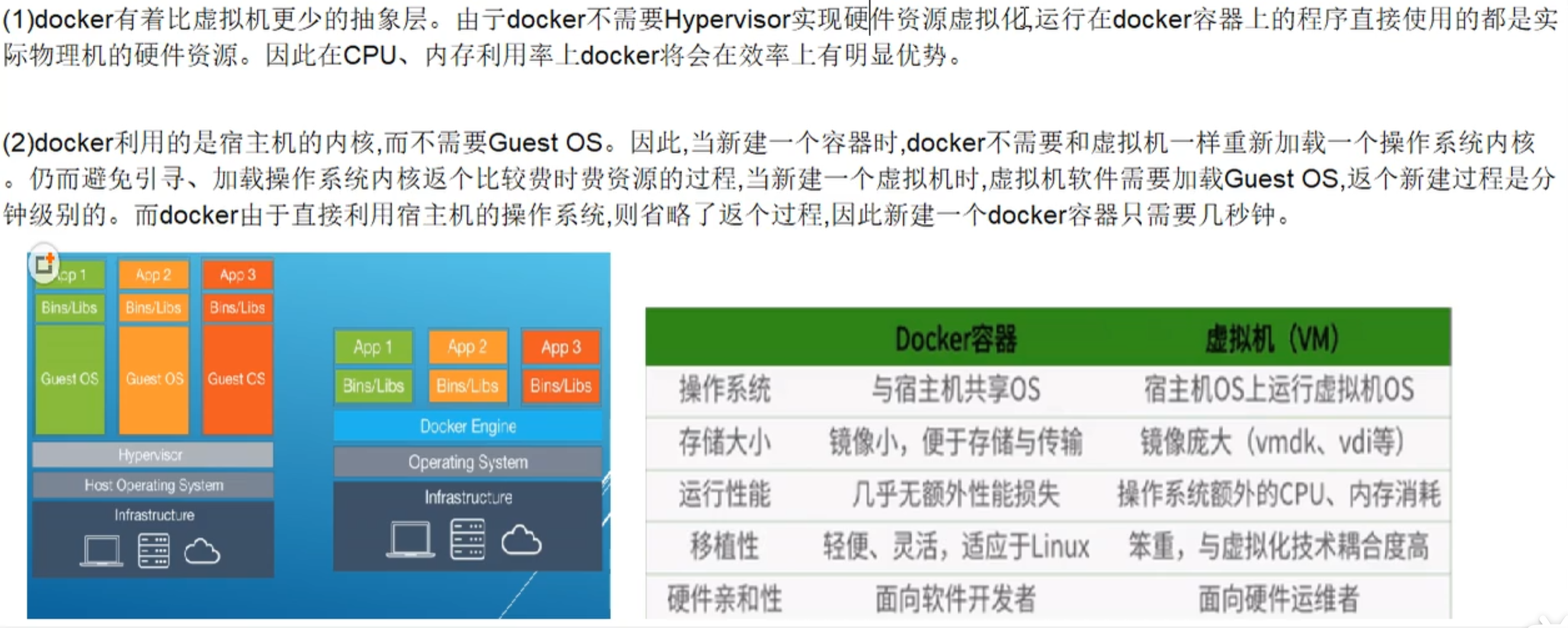The height and width of the screenshot is (628, 1568).
Task: Click the Host Operating System bar
Action: click(152, 485)
